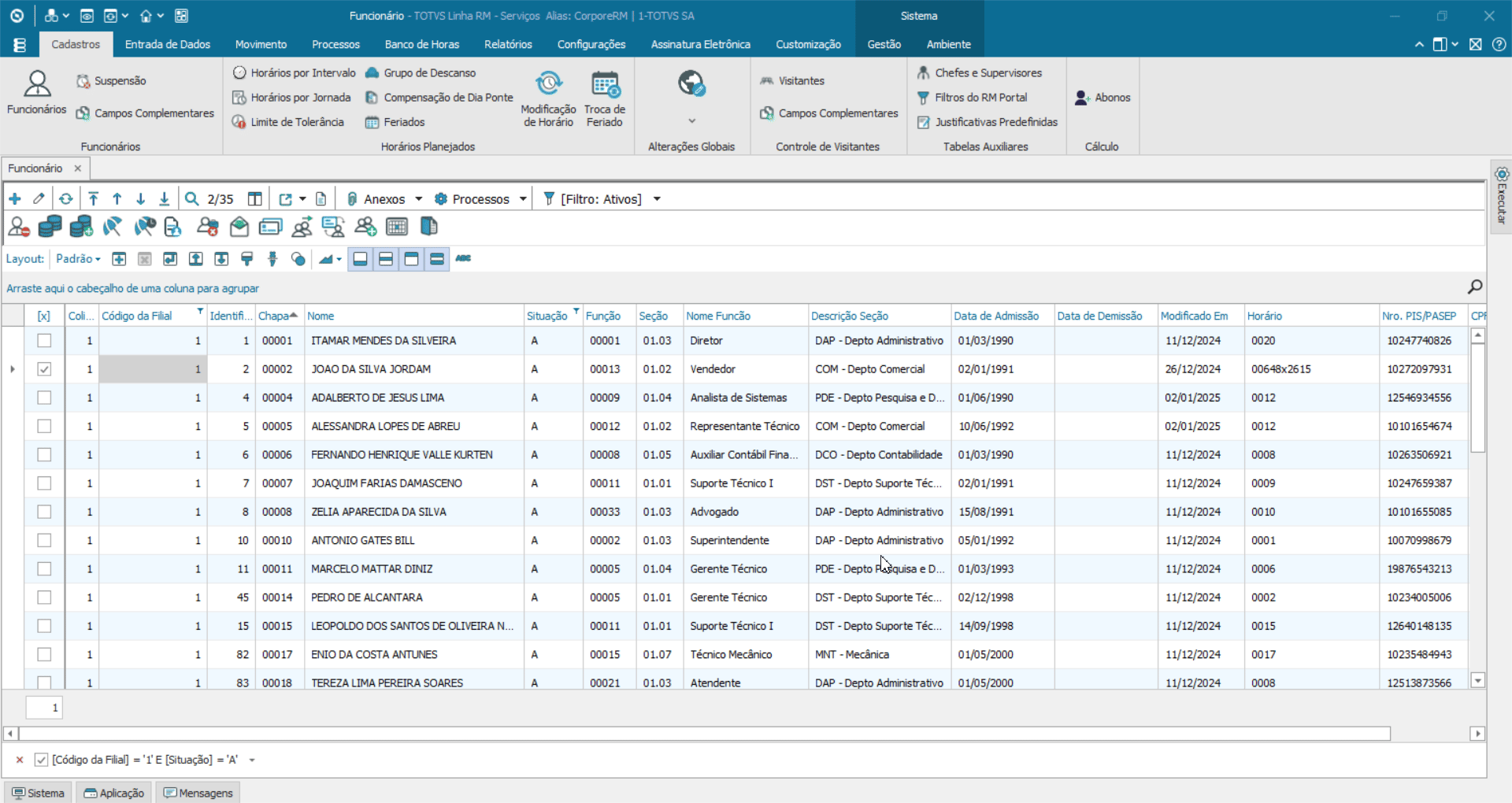Click the grid search magnifier icon

[1475, 287]
